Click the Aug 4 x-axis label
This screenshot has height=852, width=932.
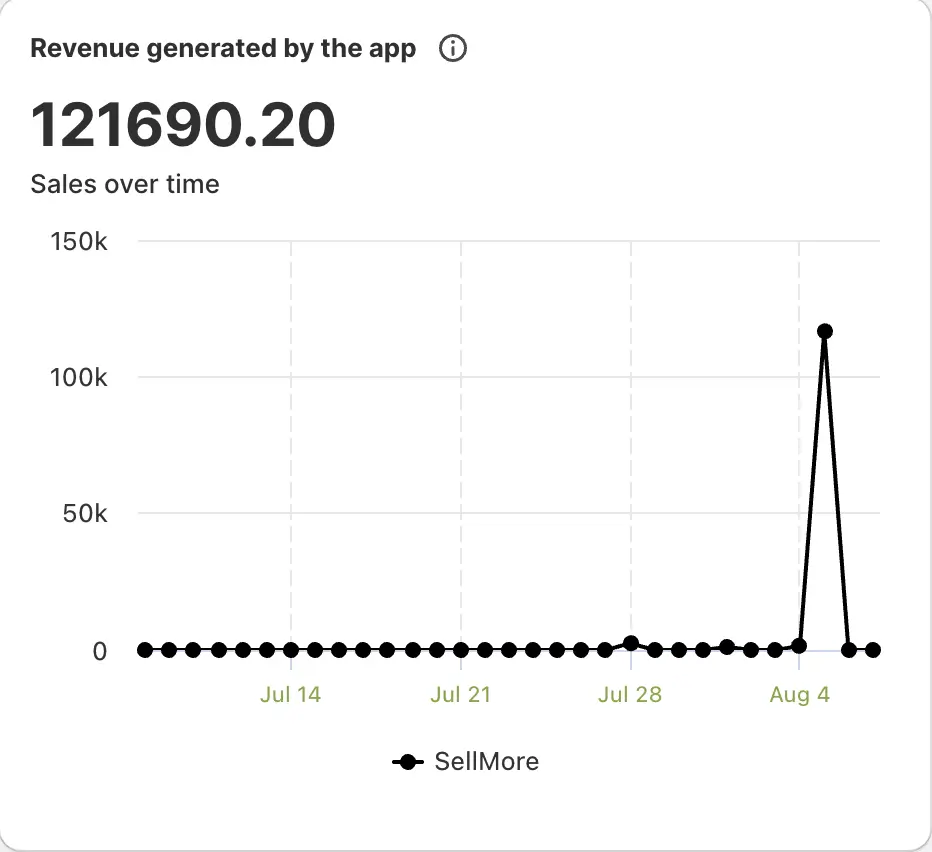pyautogui.click(x=799, y=695)
